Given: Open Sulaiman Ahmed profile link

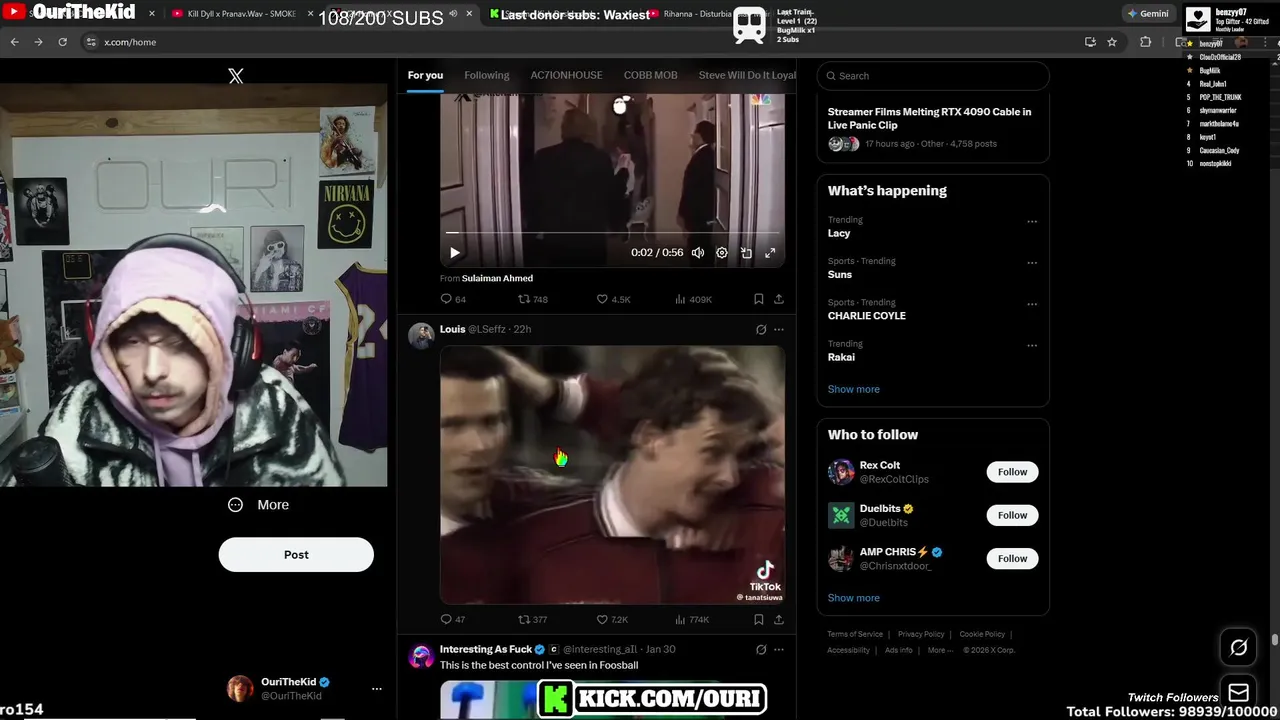Looking at the screenshot, I should point(497,278).
